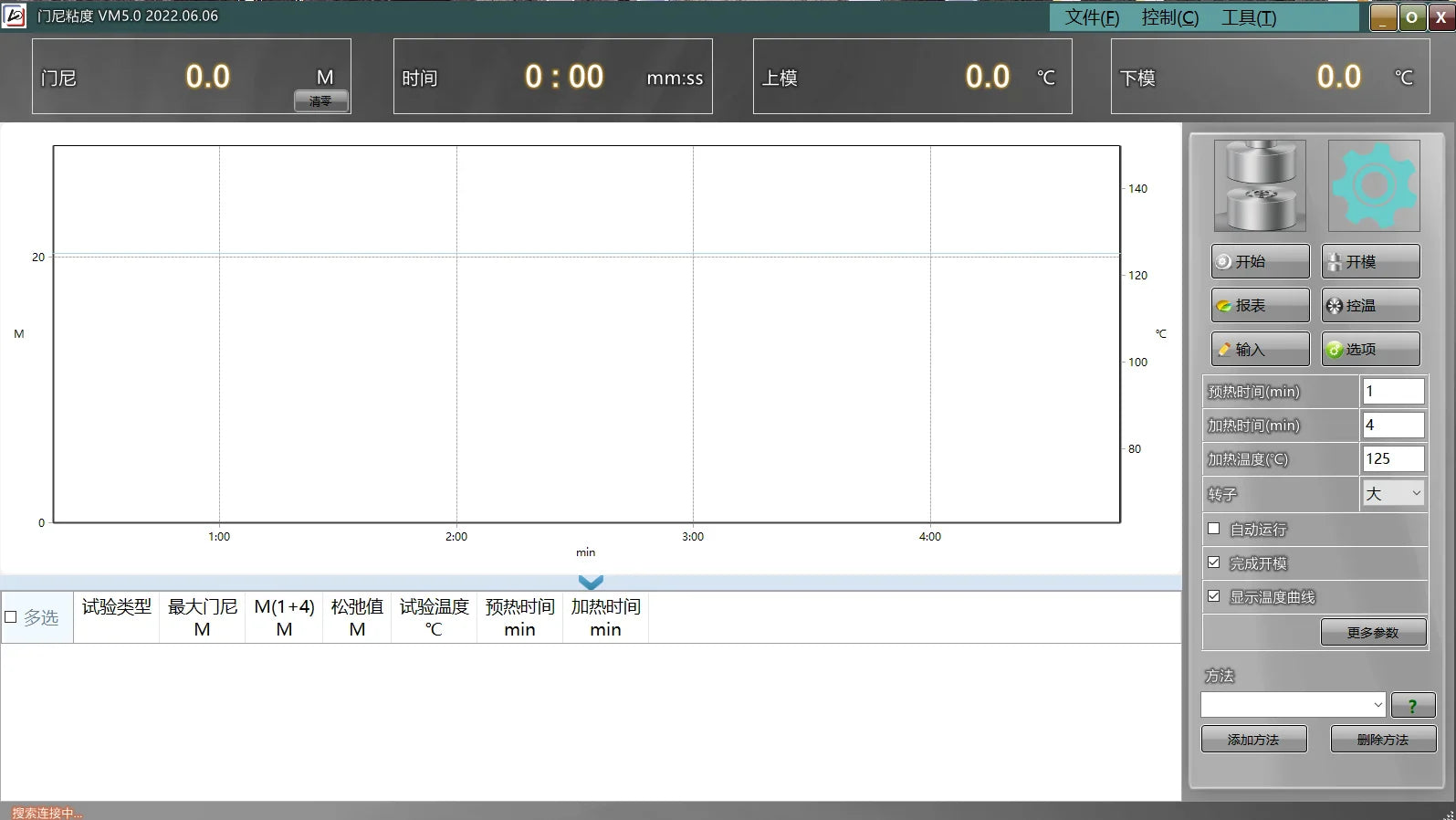This screenshot has width=1456, height=820.
Task: Toggle the 显示温度曲线 checkbox
Action: tap(1214, 596)
